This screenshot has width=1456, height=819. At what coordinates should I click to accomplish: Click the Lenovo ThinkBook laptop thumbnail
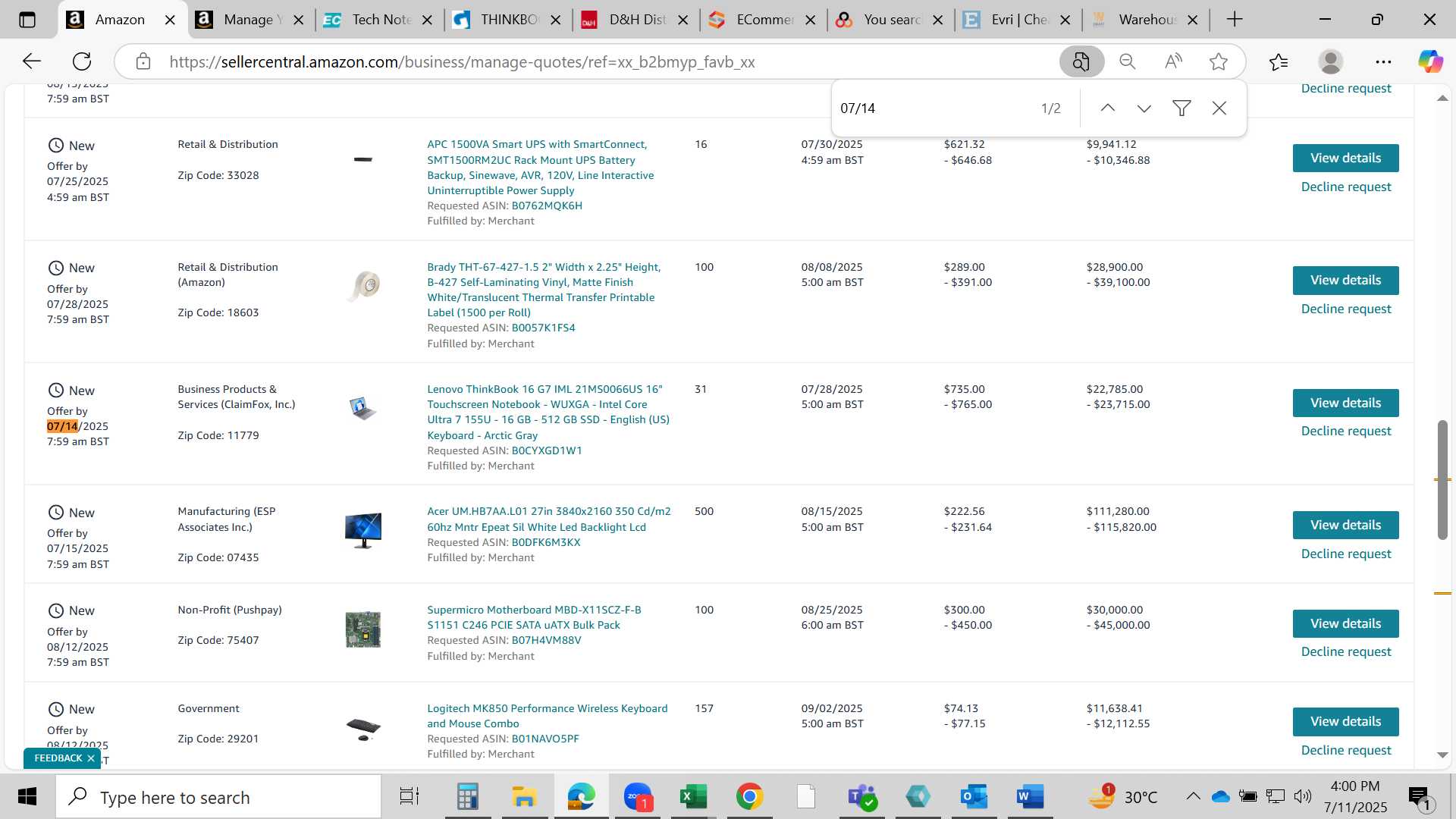(362, 408)
